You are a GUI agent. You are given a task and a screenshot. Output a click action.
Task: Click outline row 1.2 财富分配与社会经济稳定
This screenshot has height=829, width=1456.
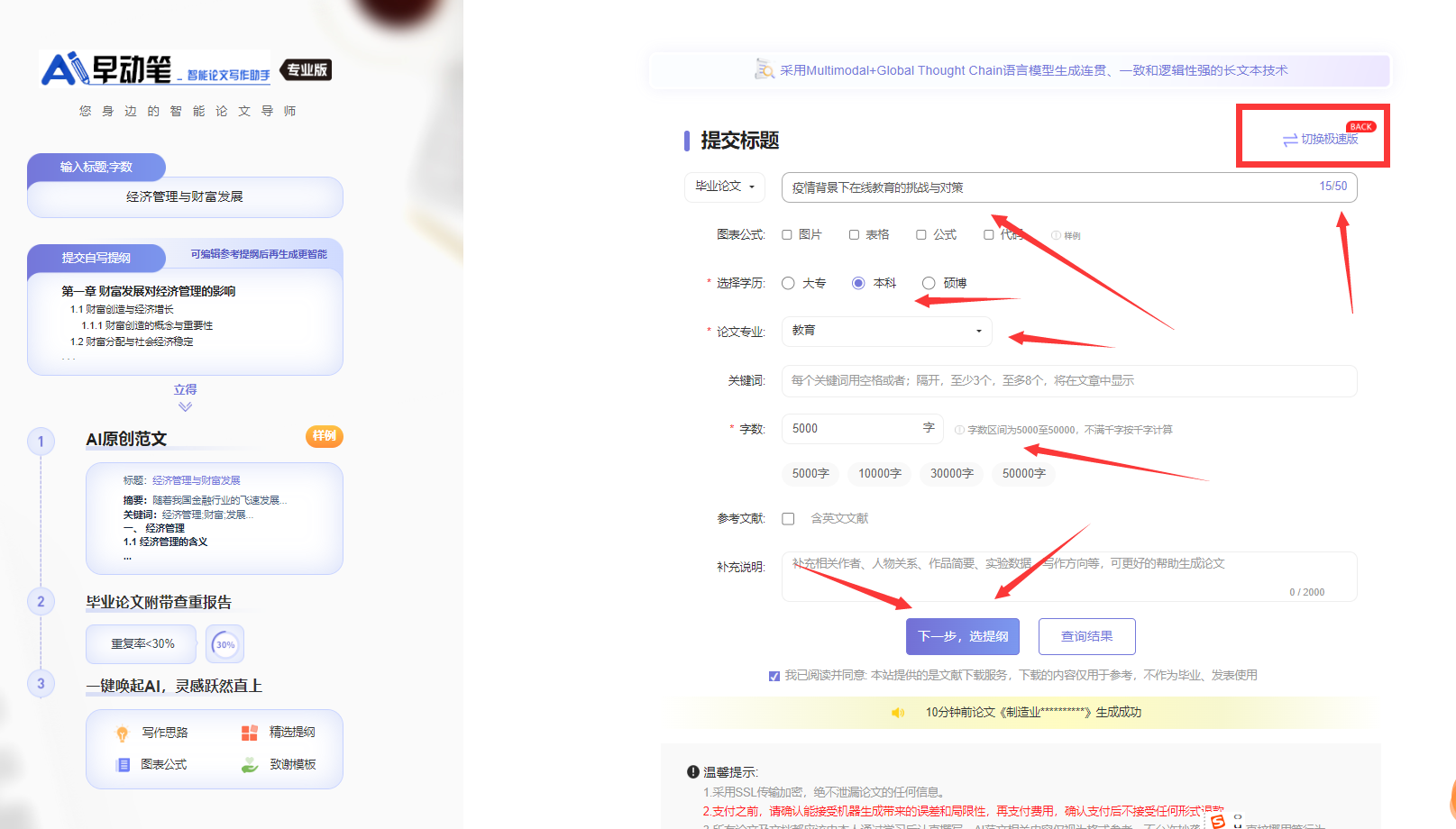(x=132, y=342)
